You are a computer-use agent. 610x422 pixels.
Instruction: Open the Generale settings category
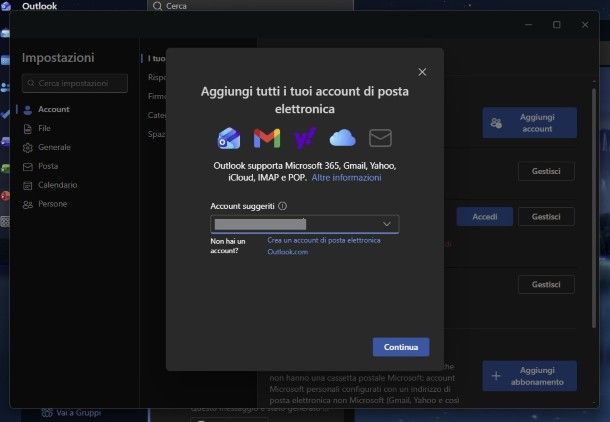54,147
